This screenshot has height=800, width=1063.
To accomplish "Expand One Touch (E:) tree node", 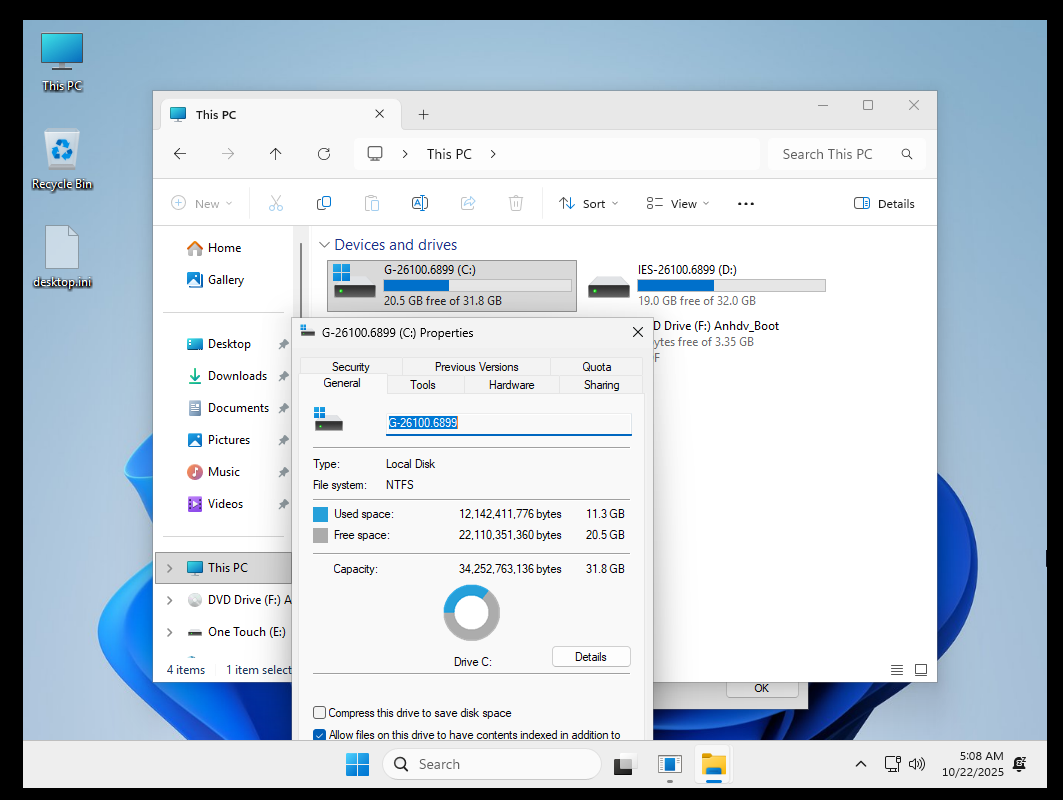I will click(x=169, y=632).
